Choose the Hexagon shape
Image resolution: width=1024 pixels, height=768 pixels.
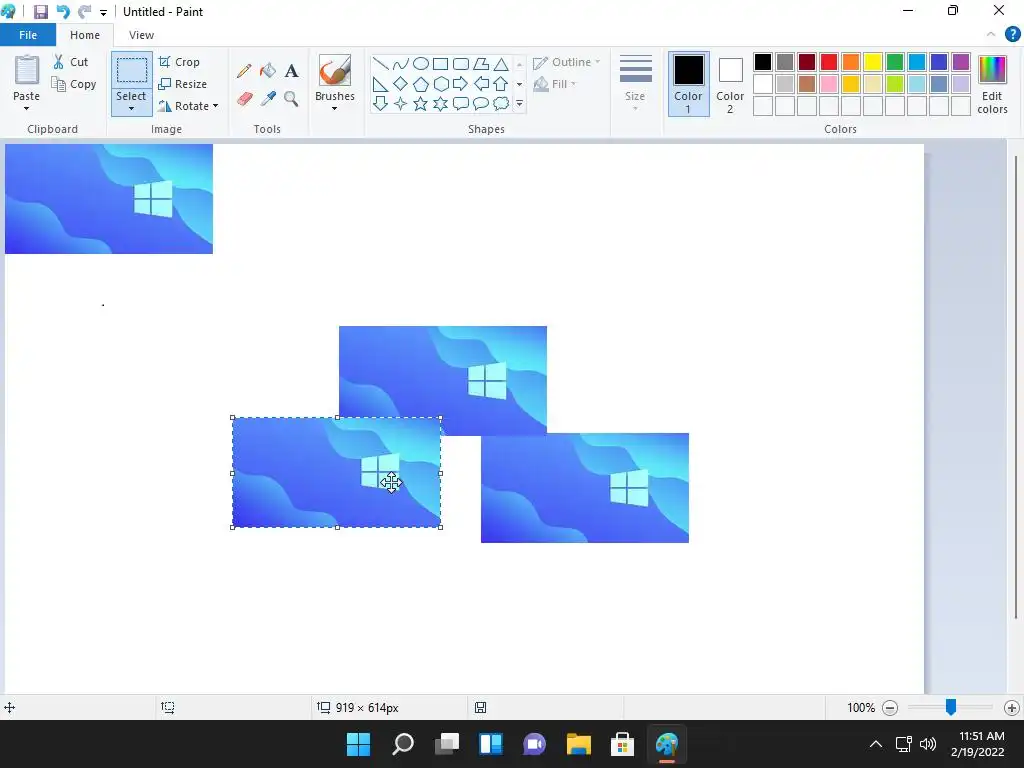[441, 84]
